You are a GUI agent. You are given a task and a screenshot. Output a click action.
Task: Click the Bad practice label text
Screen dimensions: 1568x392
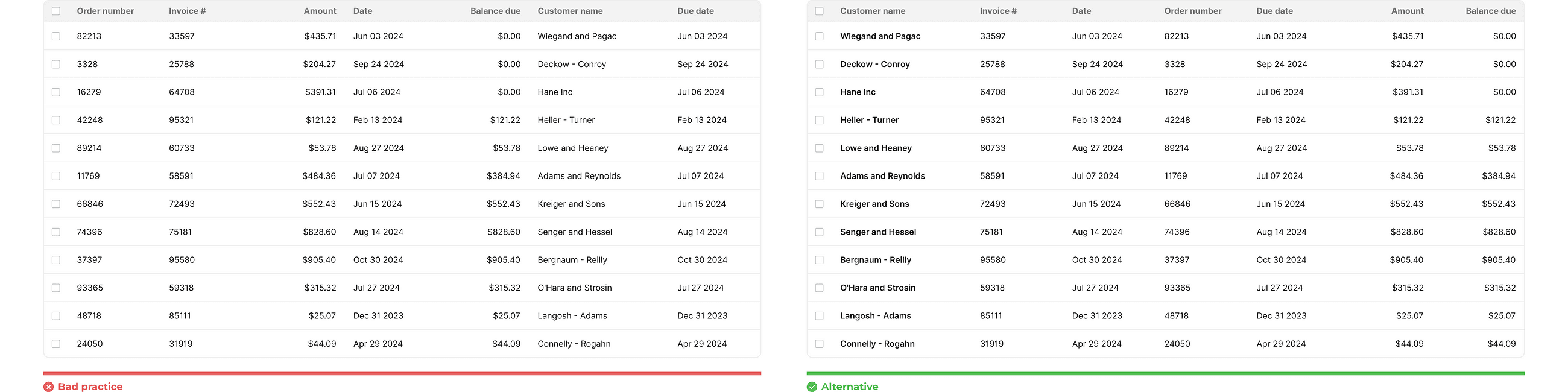click(90, 387)
